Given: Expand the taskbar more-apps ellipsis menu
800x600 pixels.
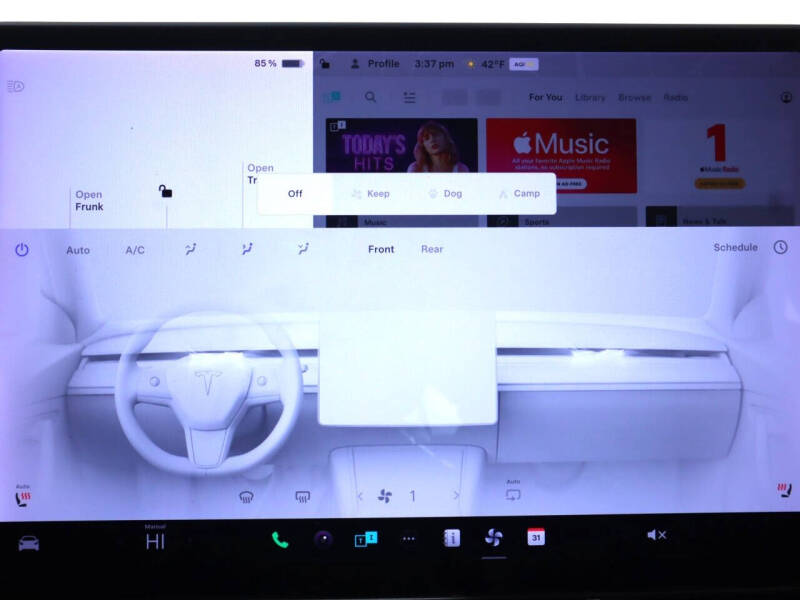Looking at the screenshot, I should click(408, 537).
